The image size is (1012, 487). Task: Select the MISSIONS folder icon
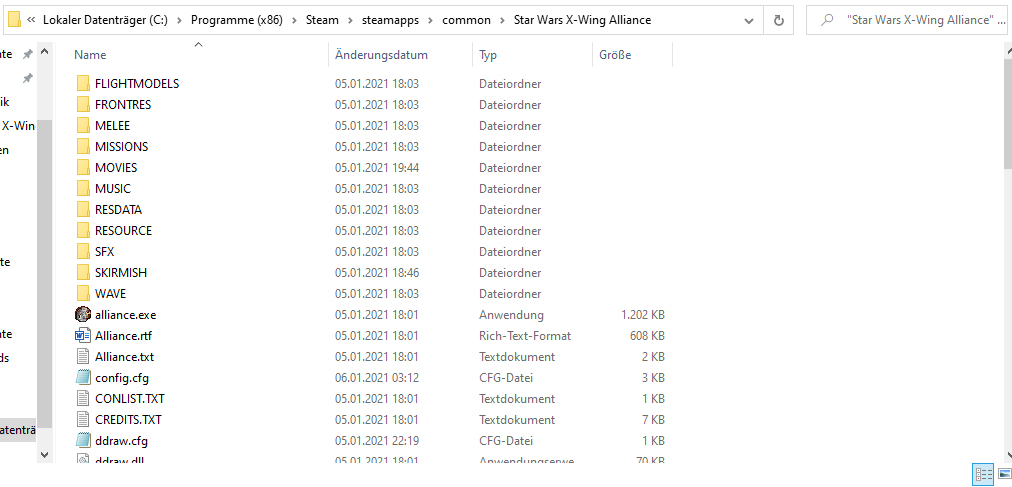[x=83, y=146]
